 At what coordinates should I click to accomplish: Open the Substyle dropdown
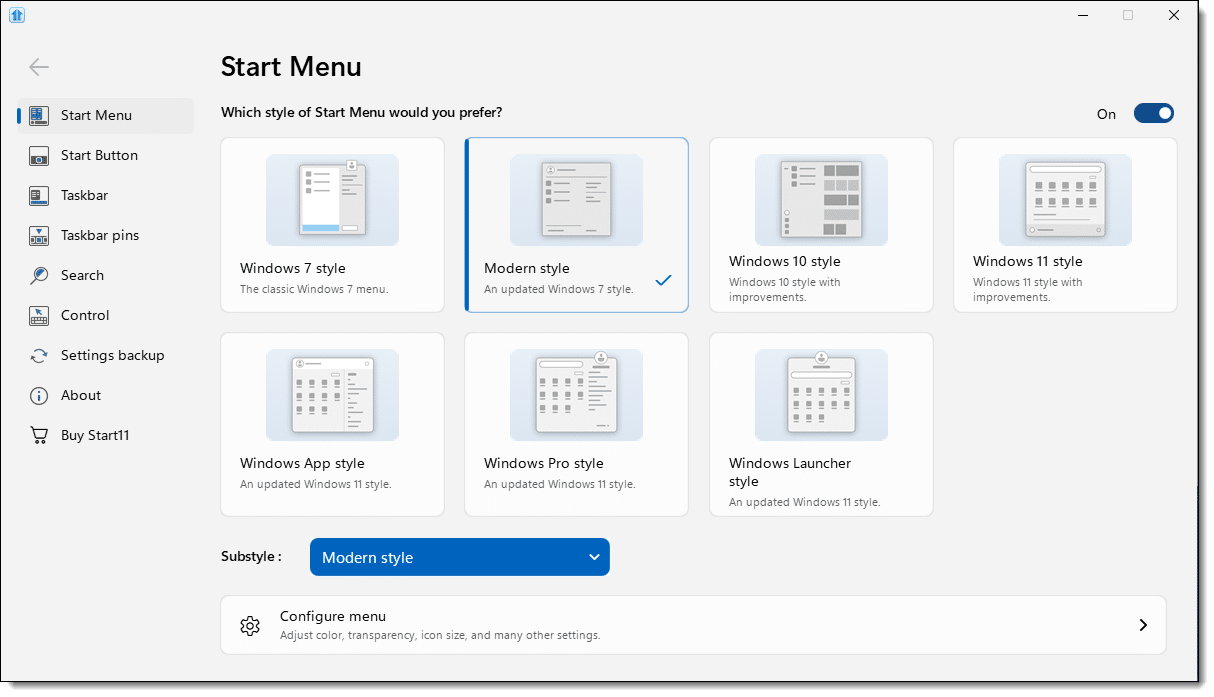pos(460,557)
